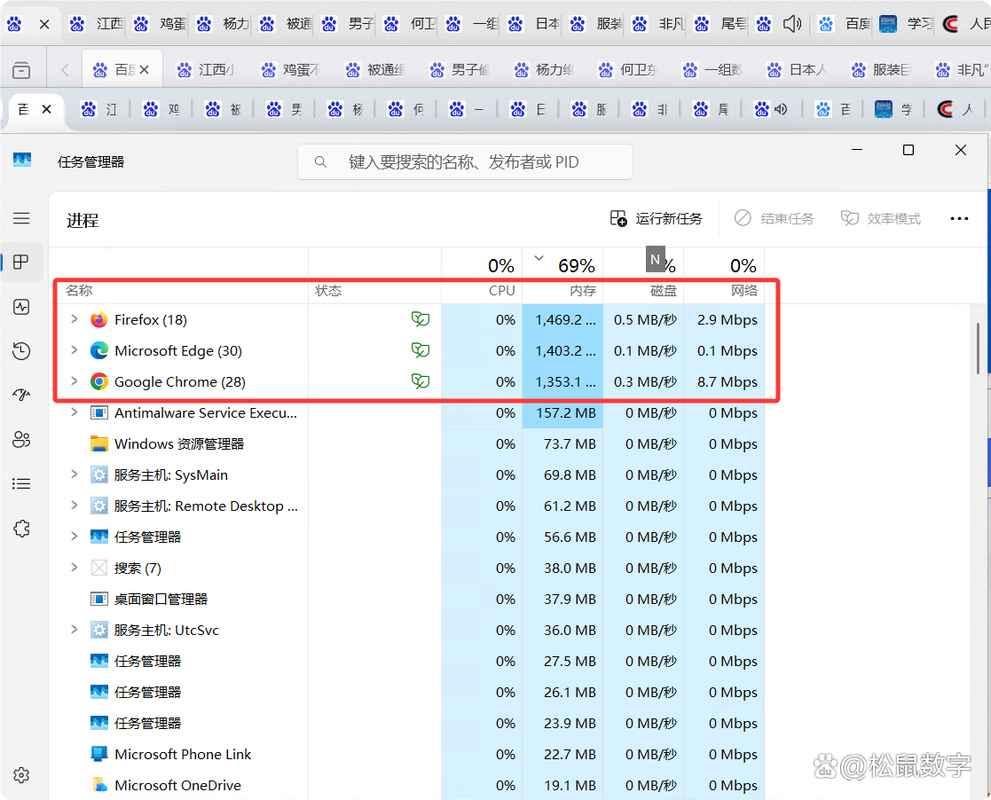Open Task Manager settings gear
The image size is (991, 800).
(x=21, y=775)
